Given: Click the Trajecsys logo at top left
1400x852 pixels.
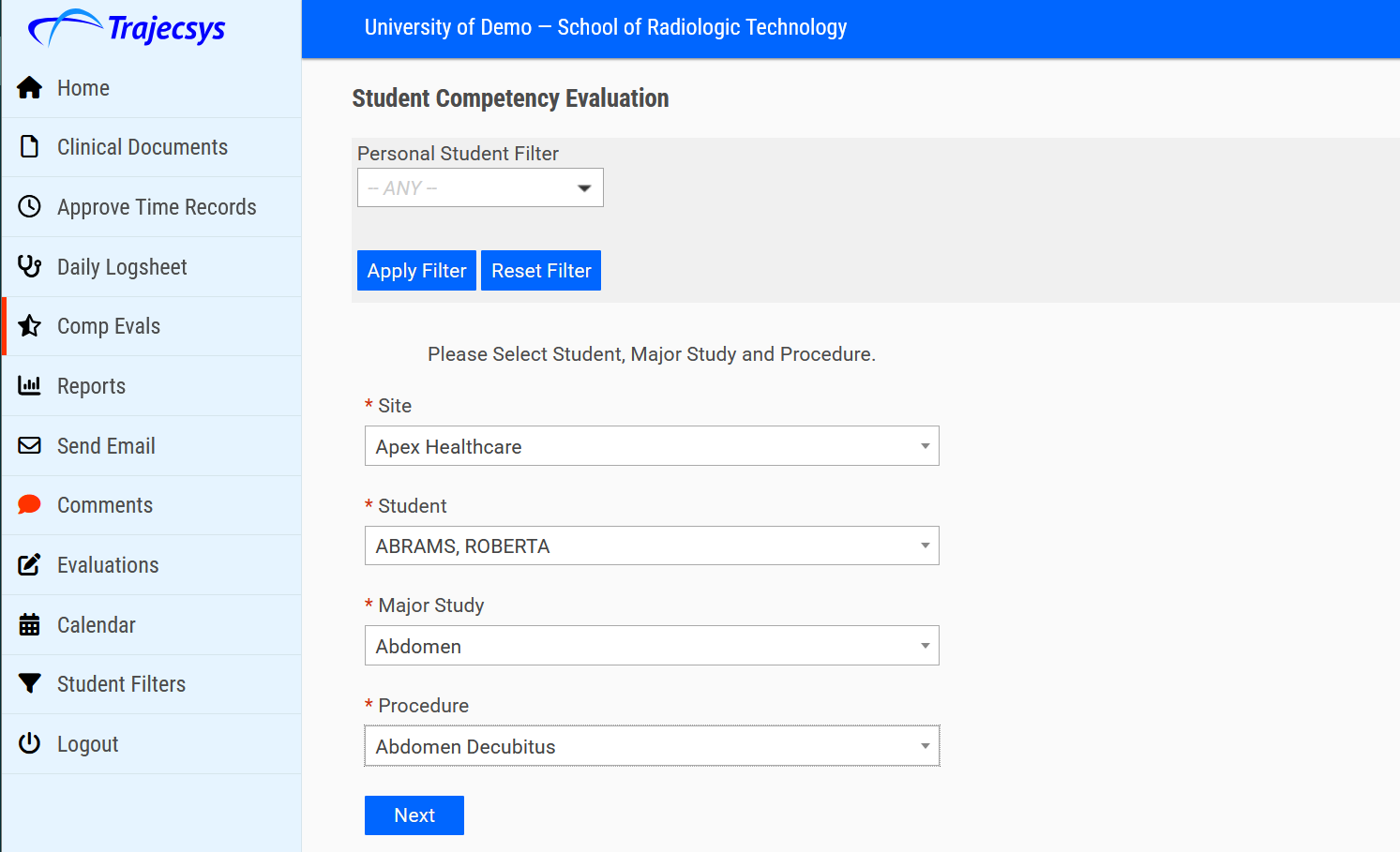Looking at the screenshot, I should (x=127, y=30).
